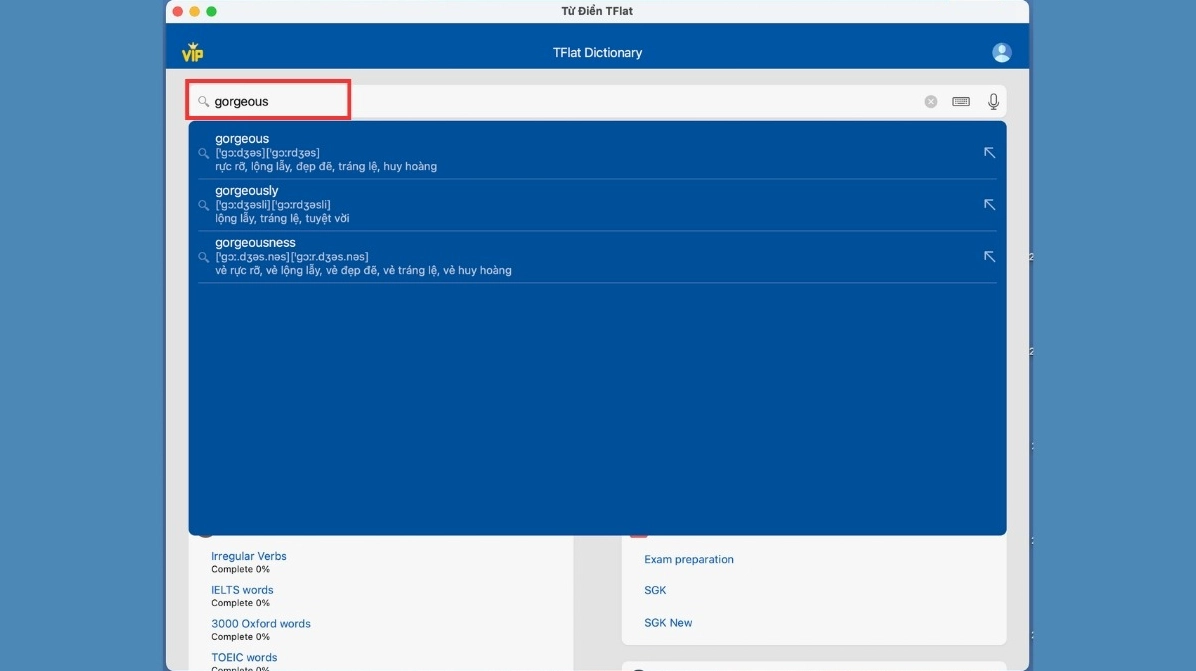Open the Exam preparation section
1196x671 pixels.
click(689, 559)
